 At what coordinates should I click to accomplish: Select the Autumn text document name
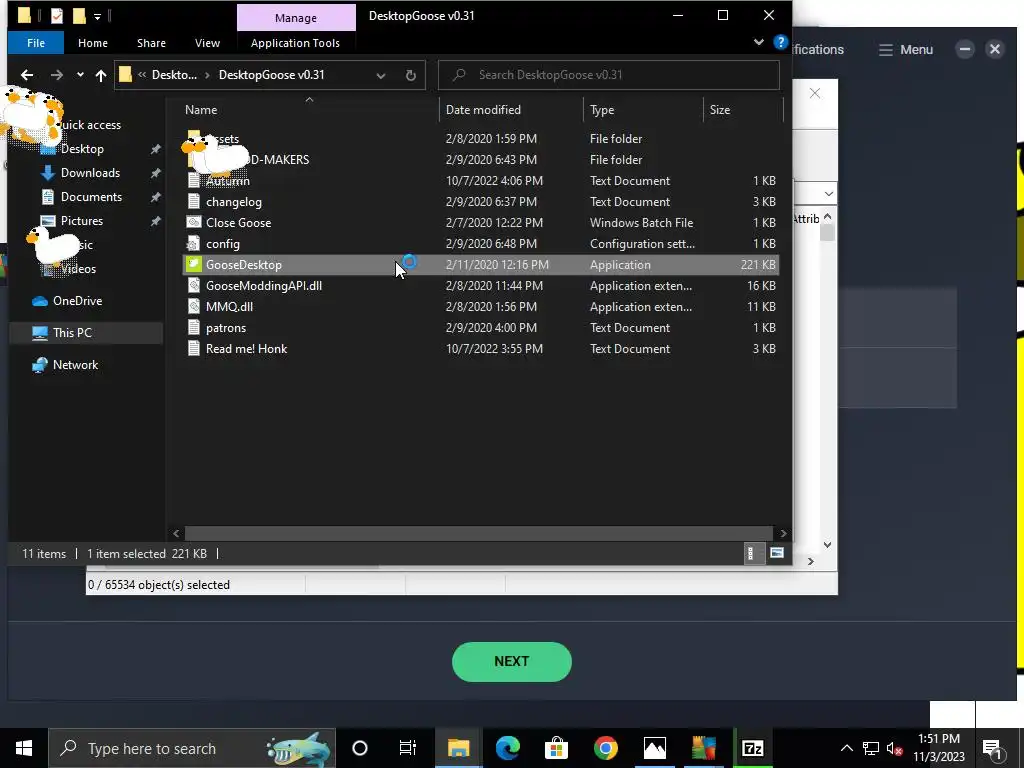point(227,181)
